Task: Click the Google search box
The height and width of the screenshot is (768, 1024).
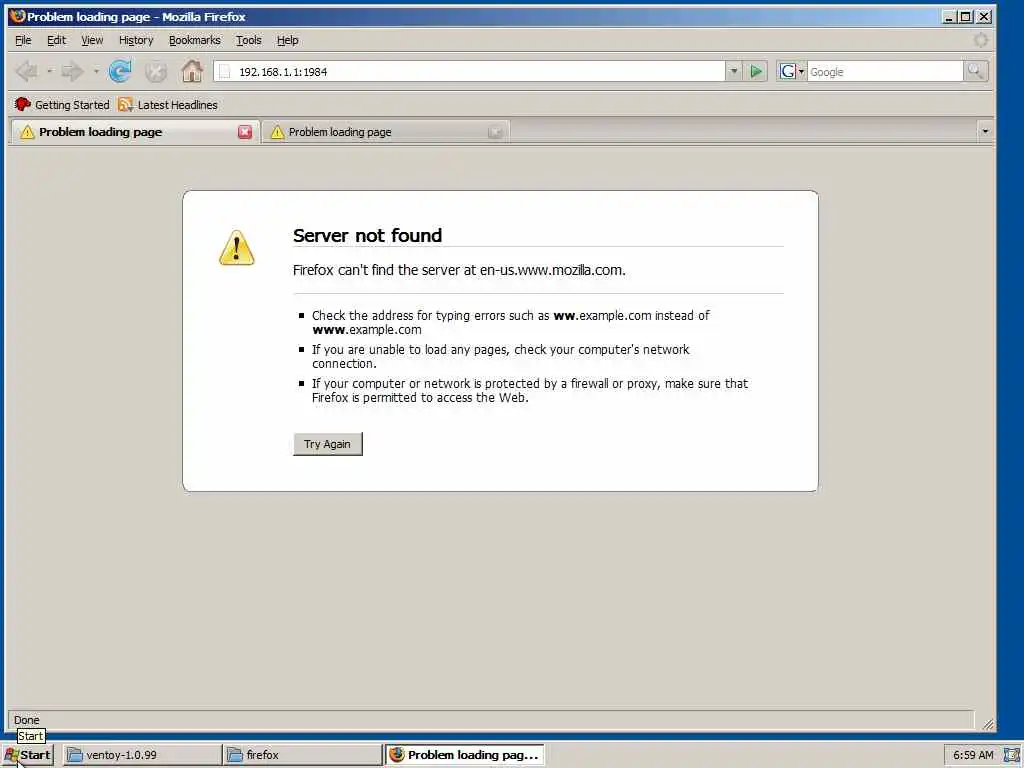Action: click(x=885, y=72)
